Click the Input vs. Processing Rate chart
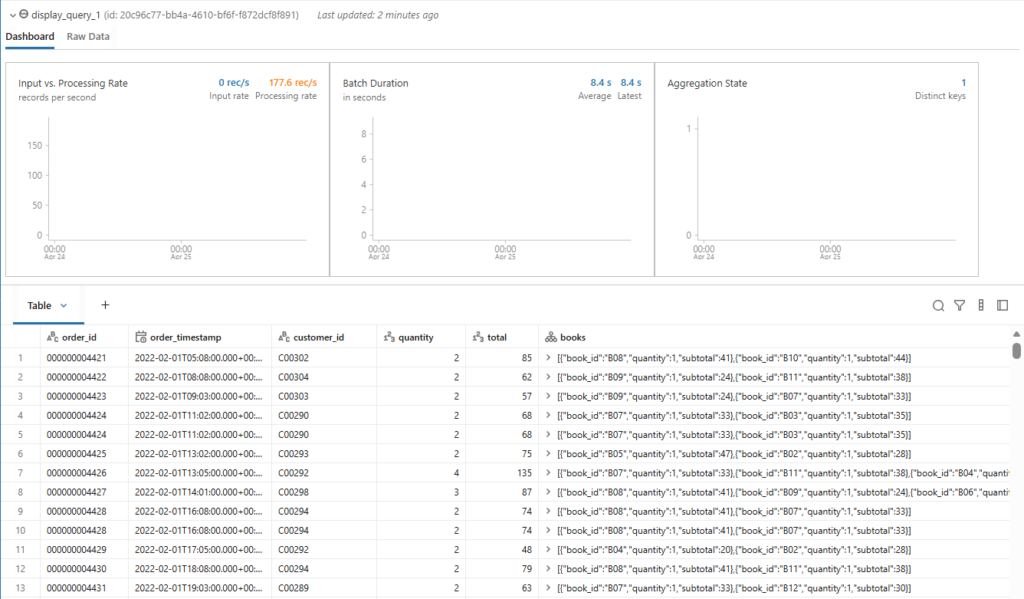This screenshot has height=599, width=1024. tap(167, 190)
